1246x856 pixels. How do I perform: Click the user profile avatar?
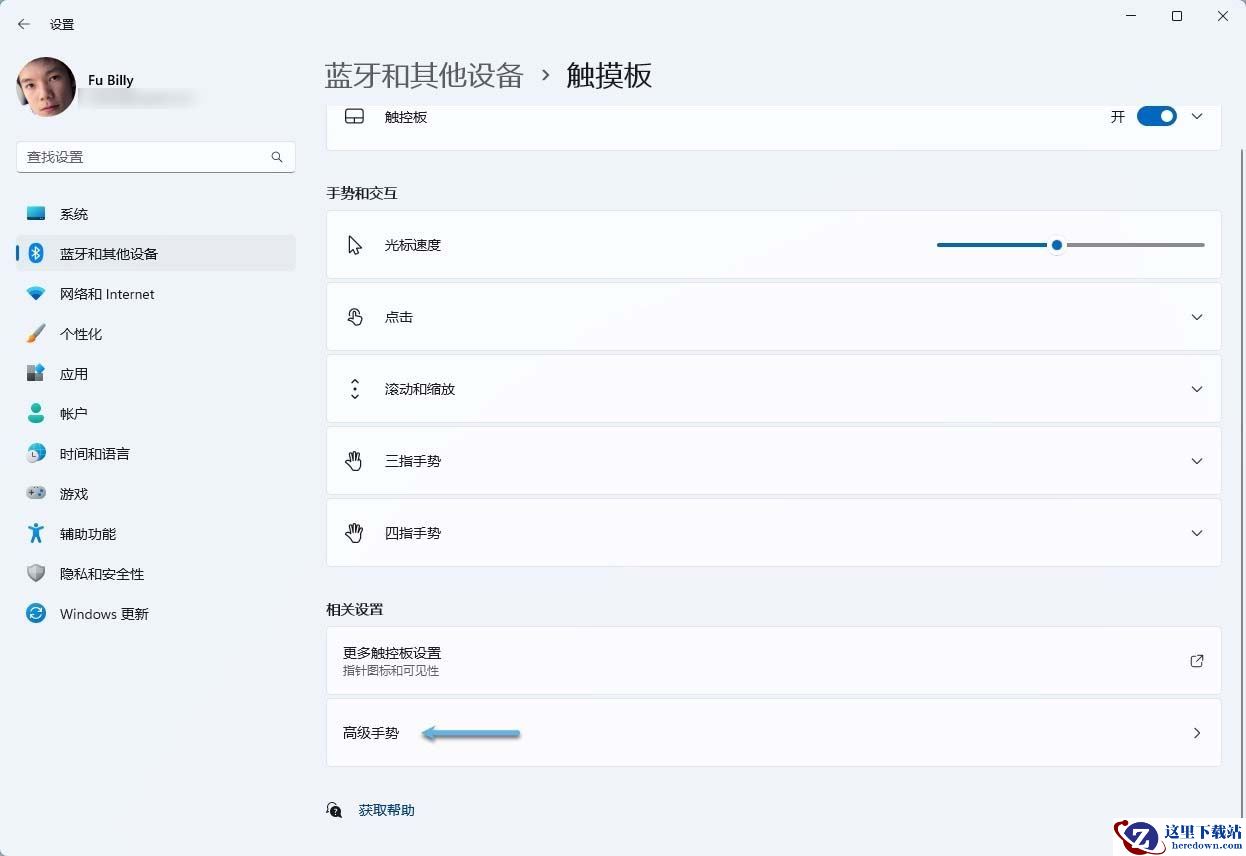[x=46, y=87]
